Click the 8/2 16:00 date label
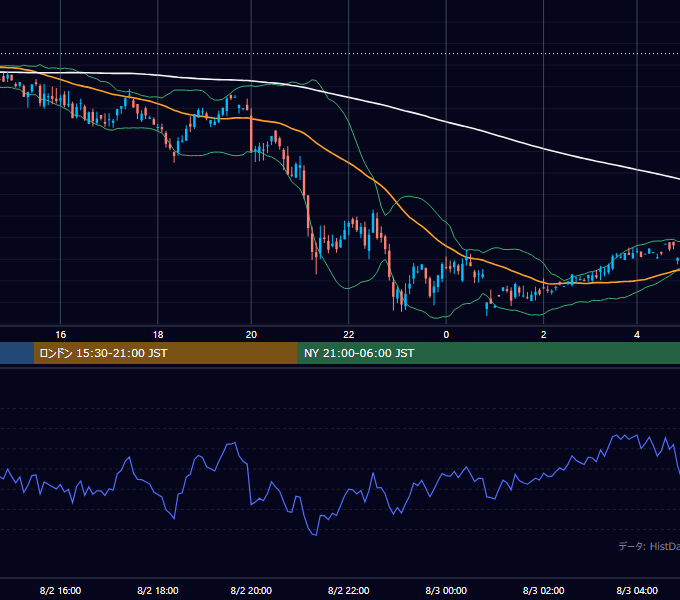Viewport: 680px width, 600px height. [x=60, y=590]
